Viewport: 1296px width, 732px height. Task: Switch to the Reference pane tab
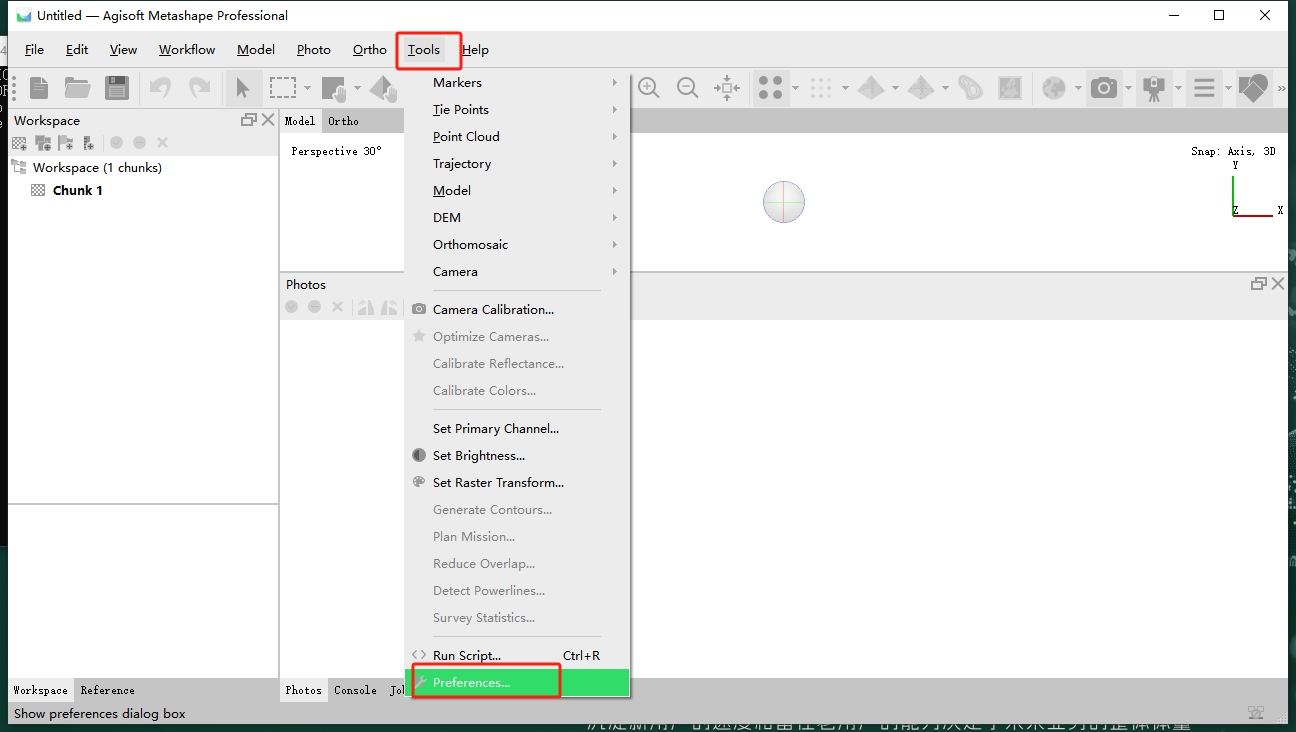(107, 690)
